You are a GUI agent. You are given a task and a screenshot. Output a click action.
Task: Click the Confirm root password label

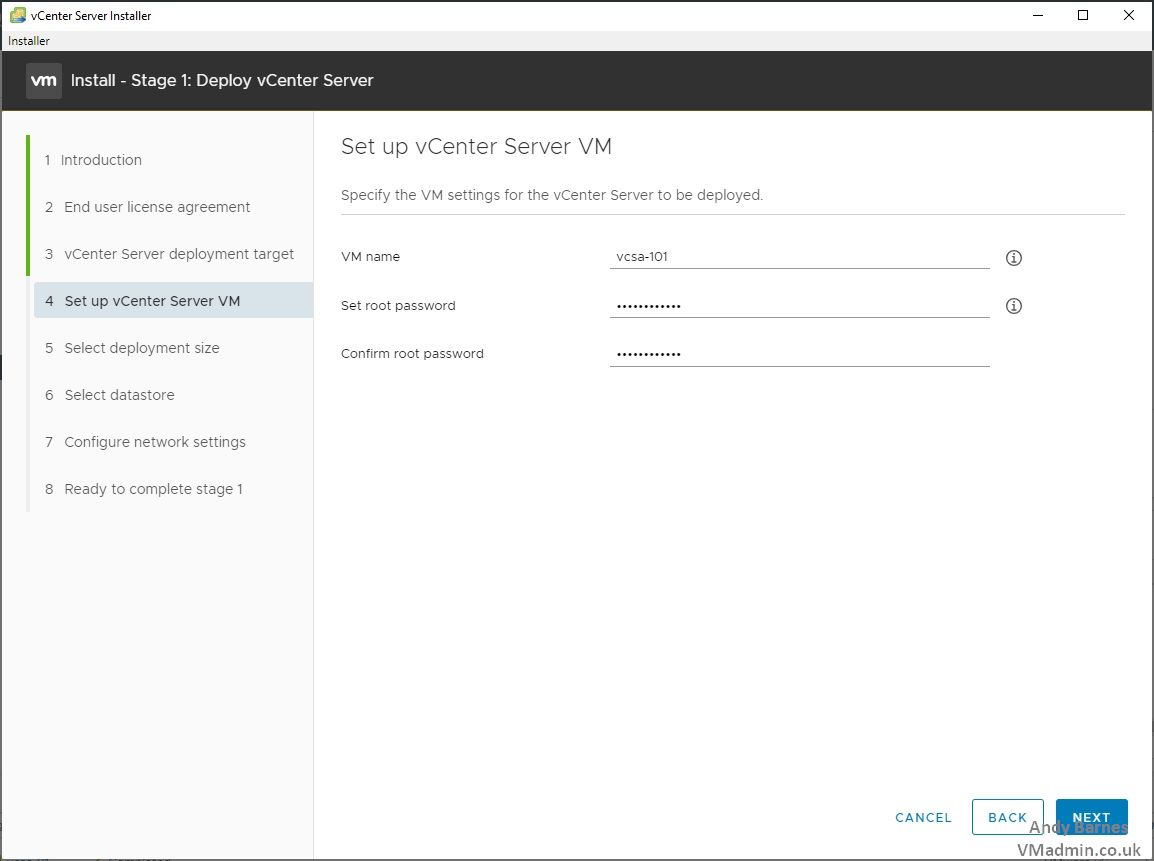click(412, 354)
